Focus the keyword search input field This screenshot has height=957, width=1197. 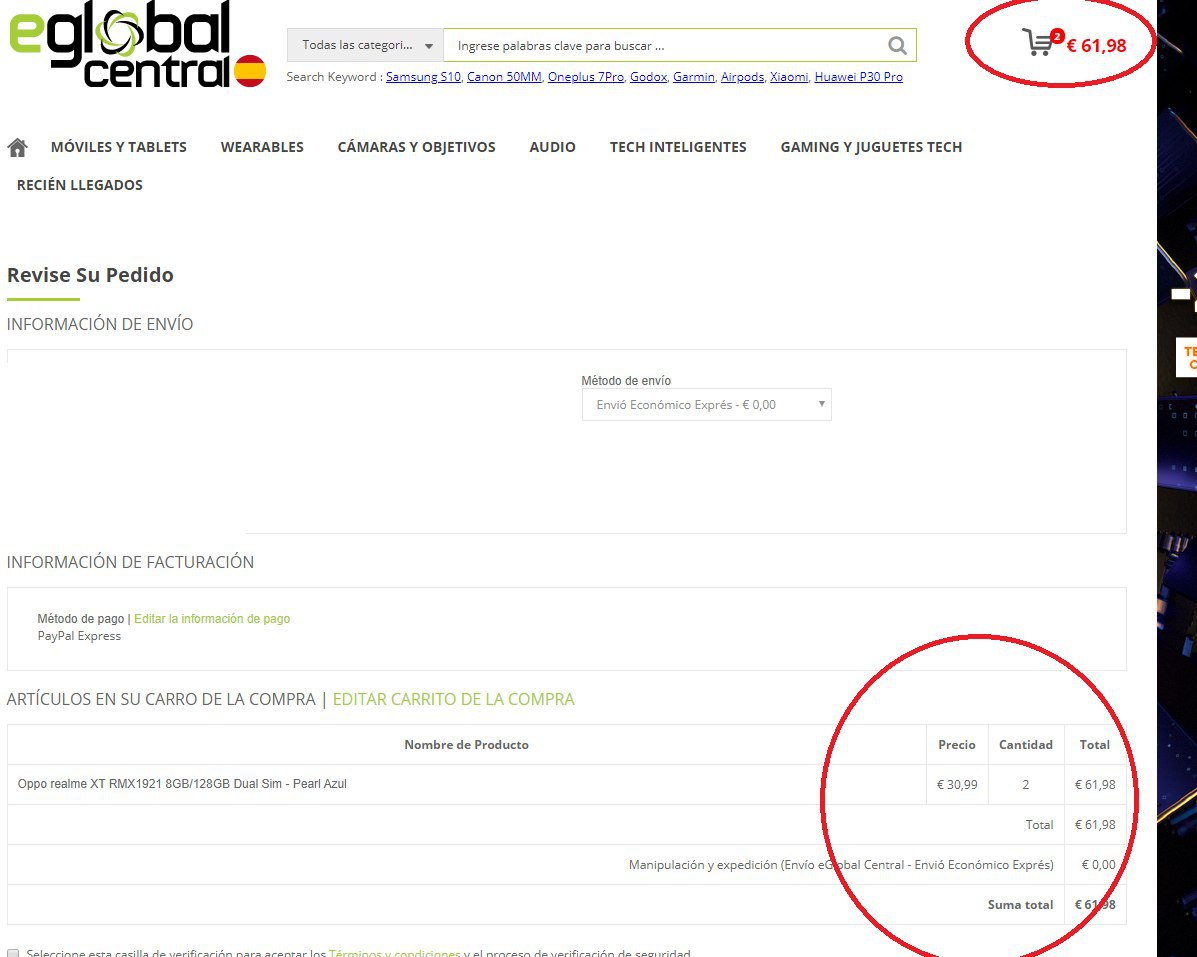click(664, 46)
